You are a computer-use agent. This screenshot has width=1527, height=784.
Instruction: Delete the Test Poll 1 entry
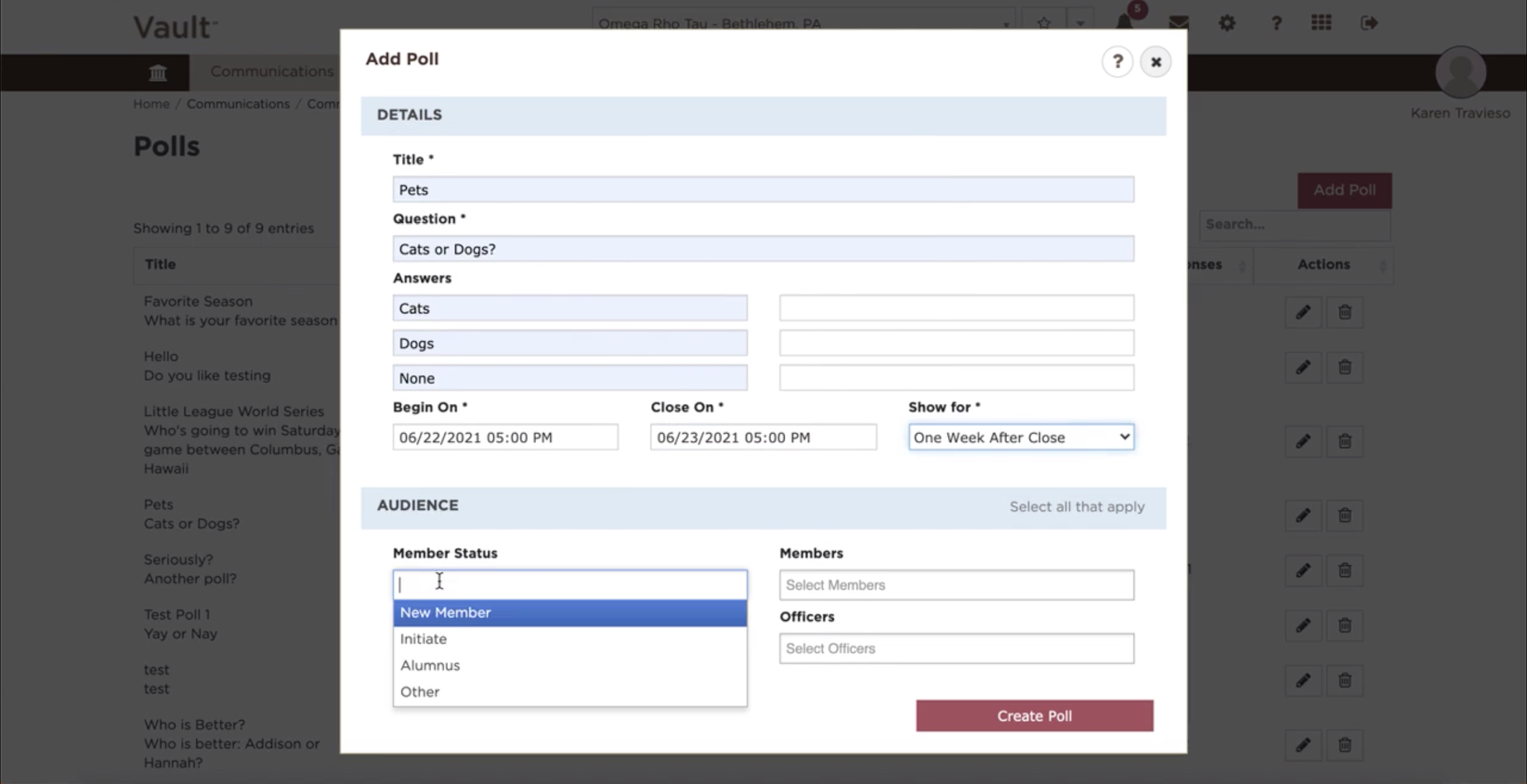(1345, 625)
